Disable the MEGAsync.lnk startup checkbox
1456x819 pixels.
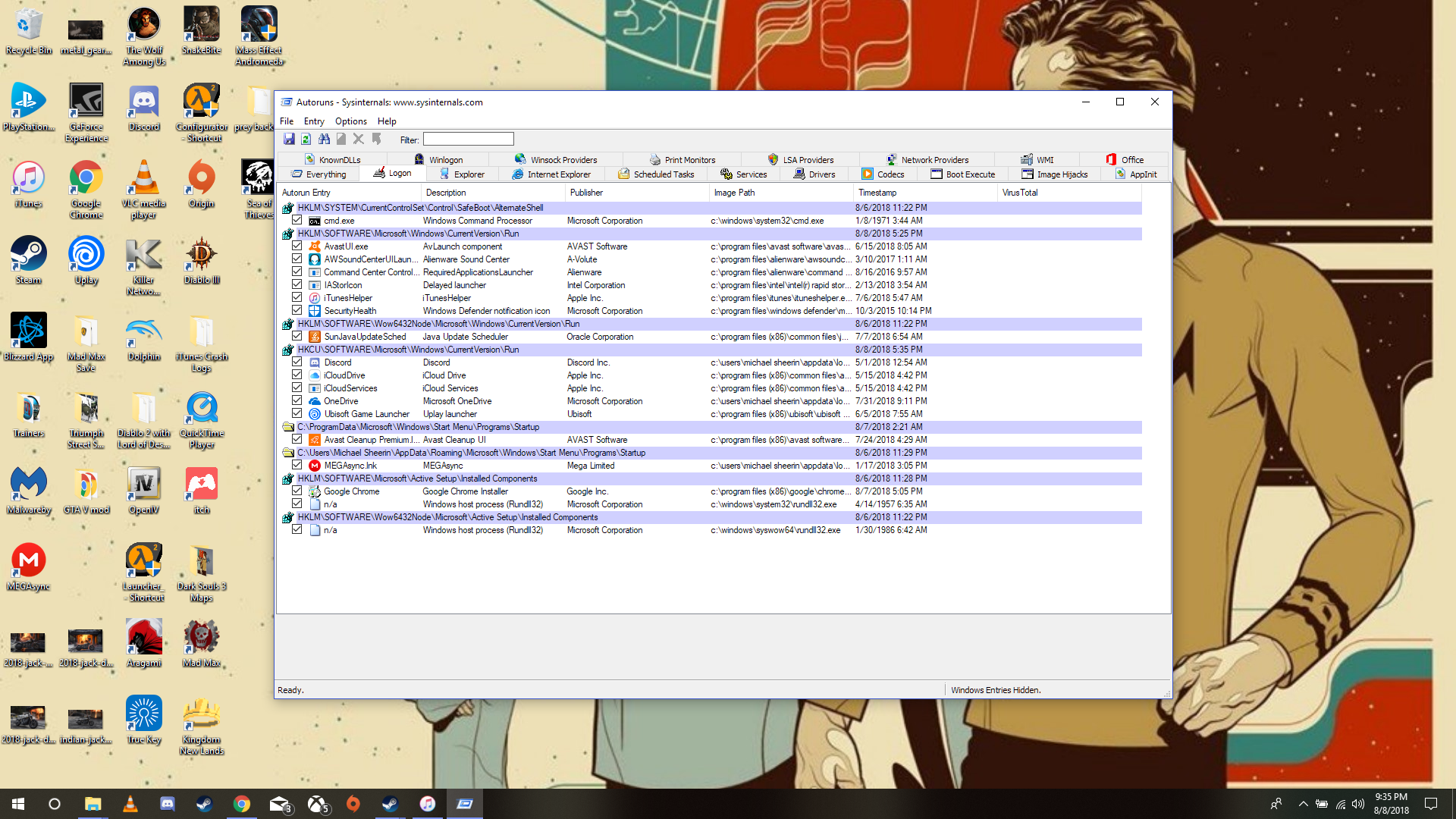pos(297,465)
